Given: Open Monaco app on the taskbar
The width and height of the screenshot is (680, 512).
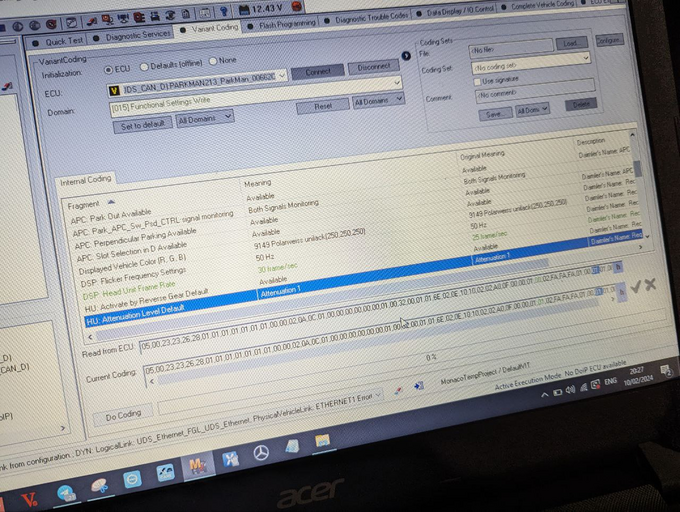Looking at the screenshot, I should (198, 466).
